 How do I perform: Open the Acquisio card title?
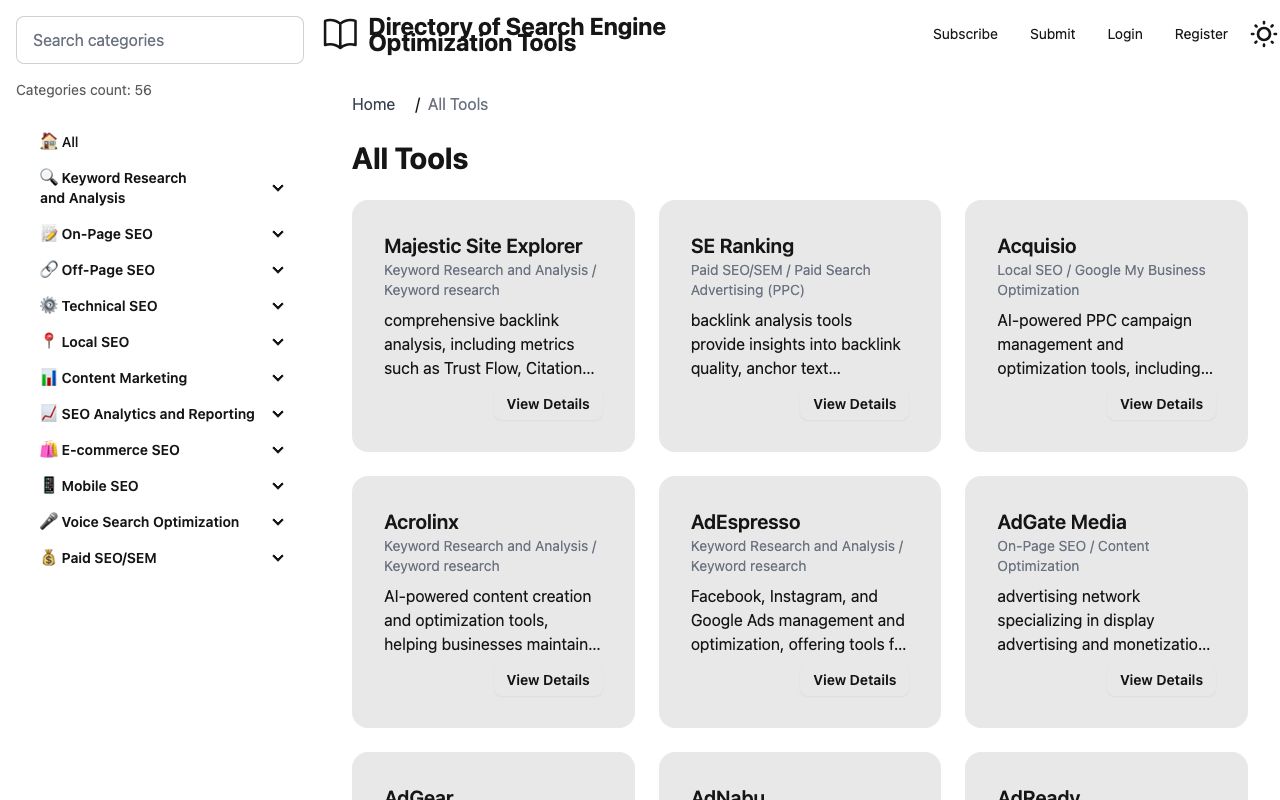[1037, 246]
